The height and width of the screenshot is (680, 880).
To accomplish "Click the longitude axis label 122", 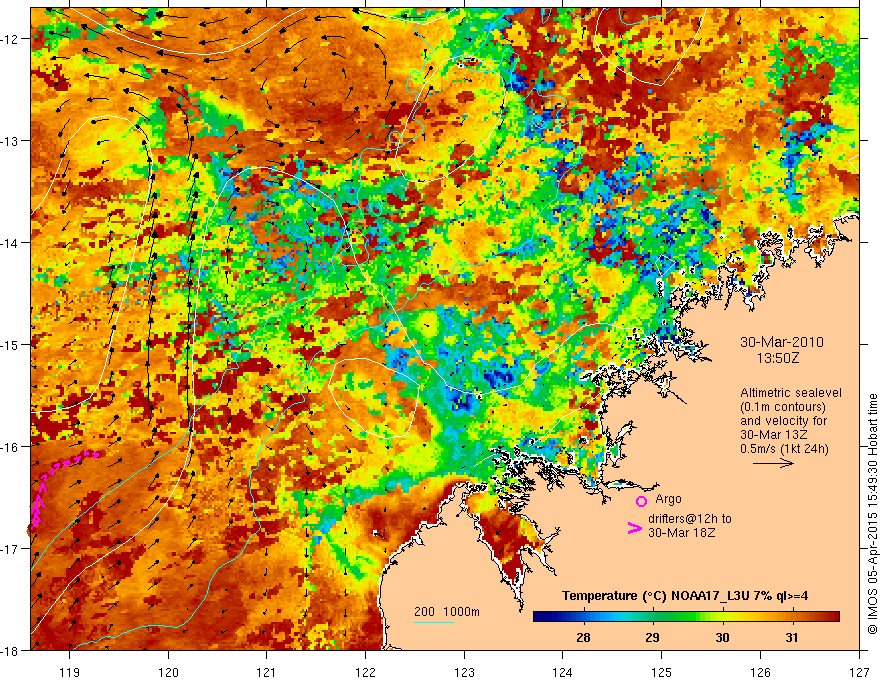I will [365, 672].
